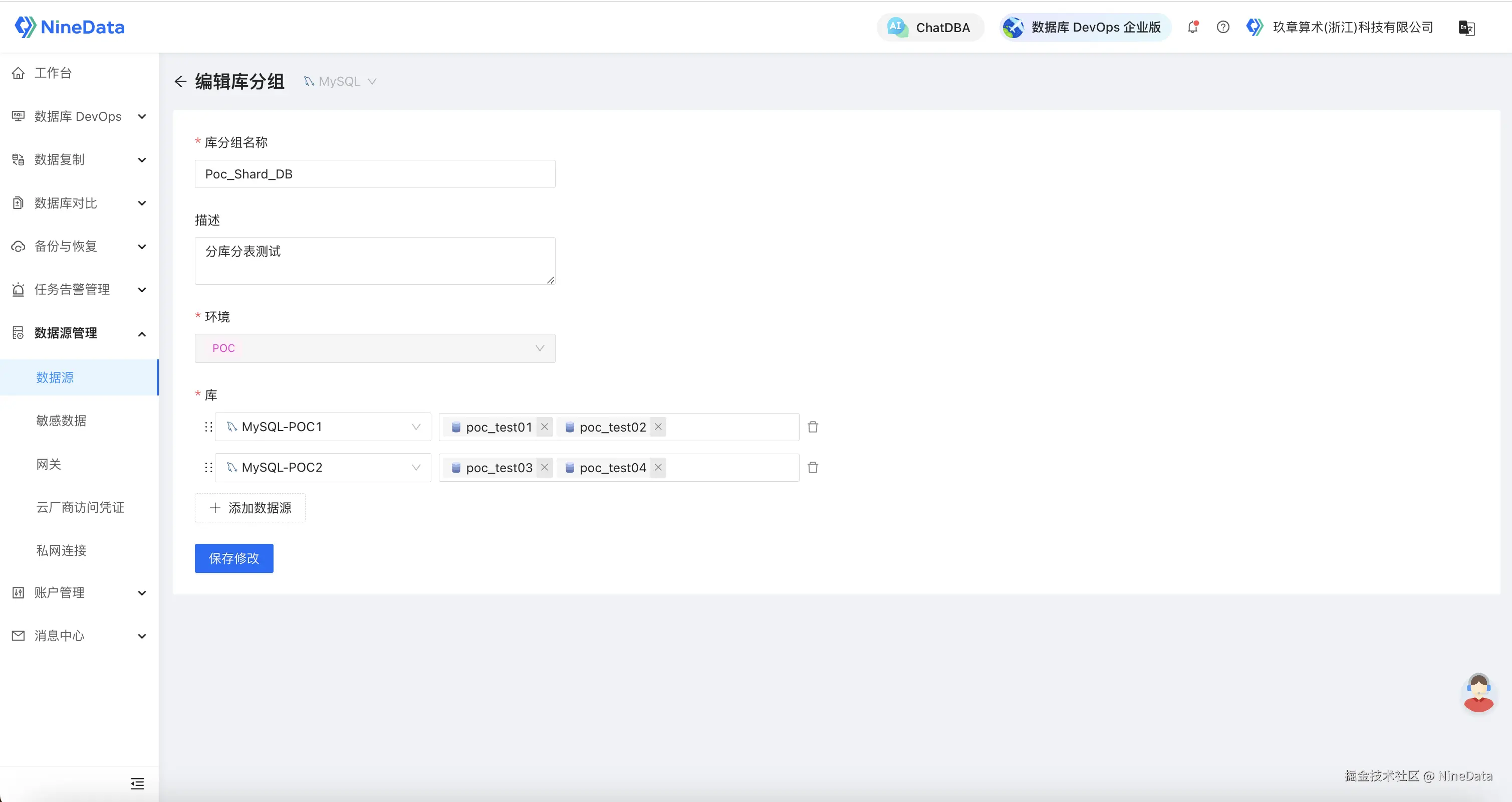
Task: Open the customer service avatar chat
Action: 1478,693
